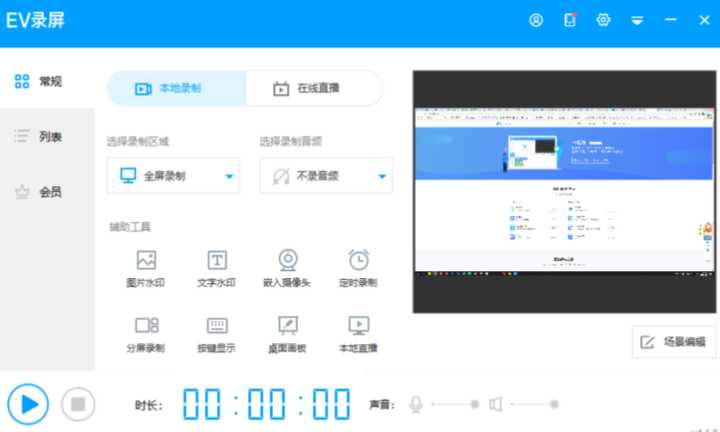Add 文字水印 text watermark
The height and width of the screenshot is (432, 720).
click(217, 269)
